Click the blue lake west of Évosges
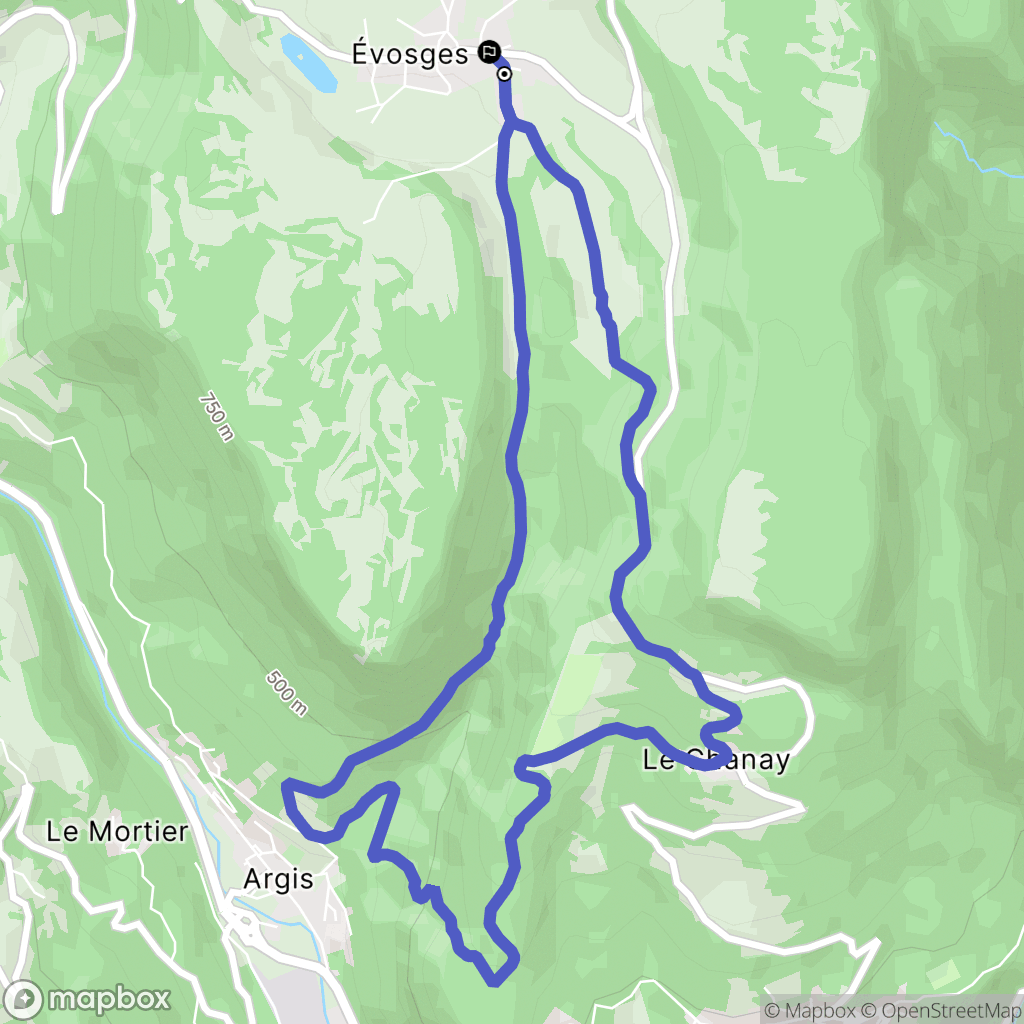 (x=308, y=63)
